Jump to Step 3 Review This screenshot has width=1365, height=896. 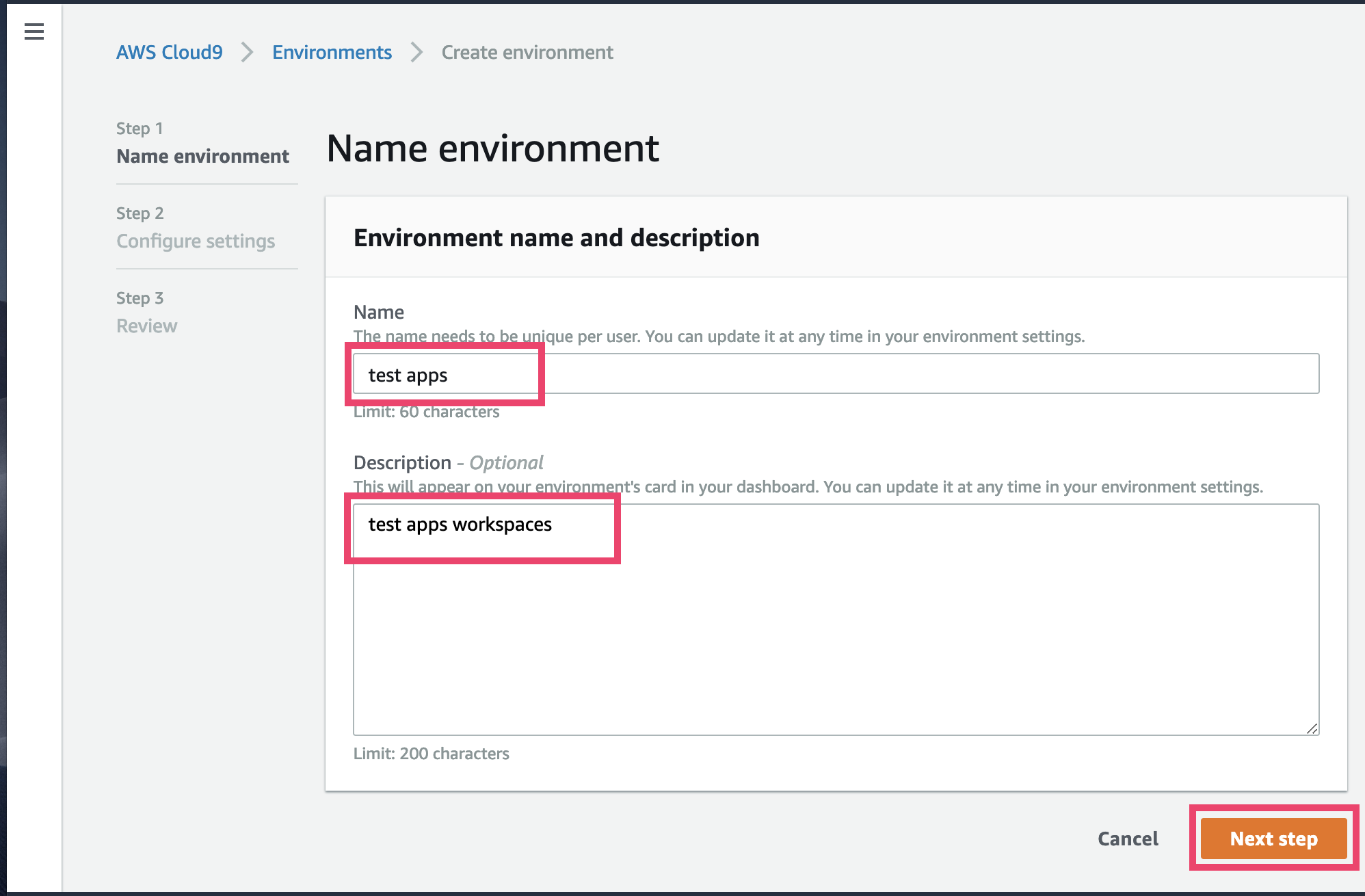point(146,326)
